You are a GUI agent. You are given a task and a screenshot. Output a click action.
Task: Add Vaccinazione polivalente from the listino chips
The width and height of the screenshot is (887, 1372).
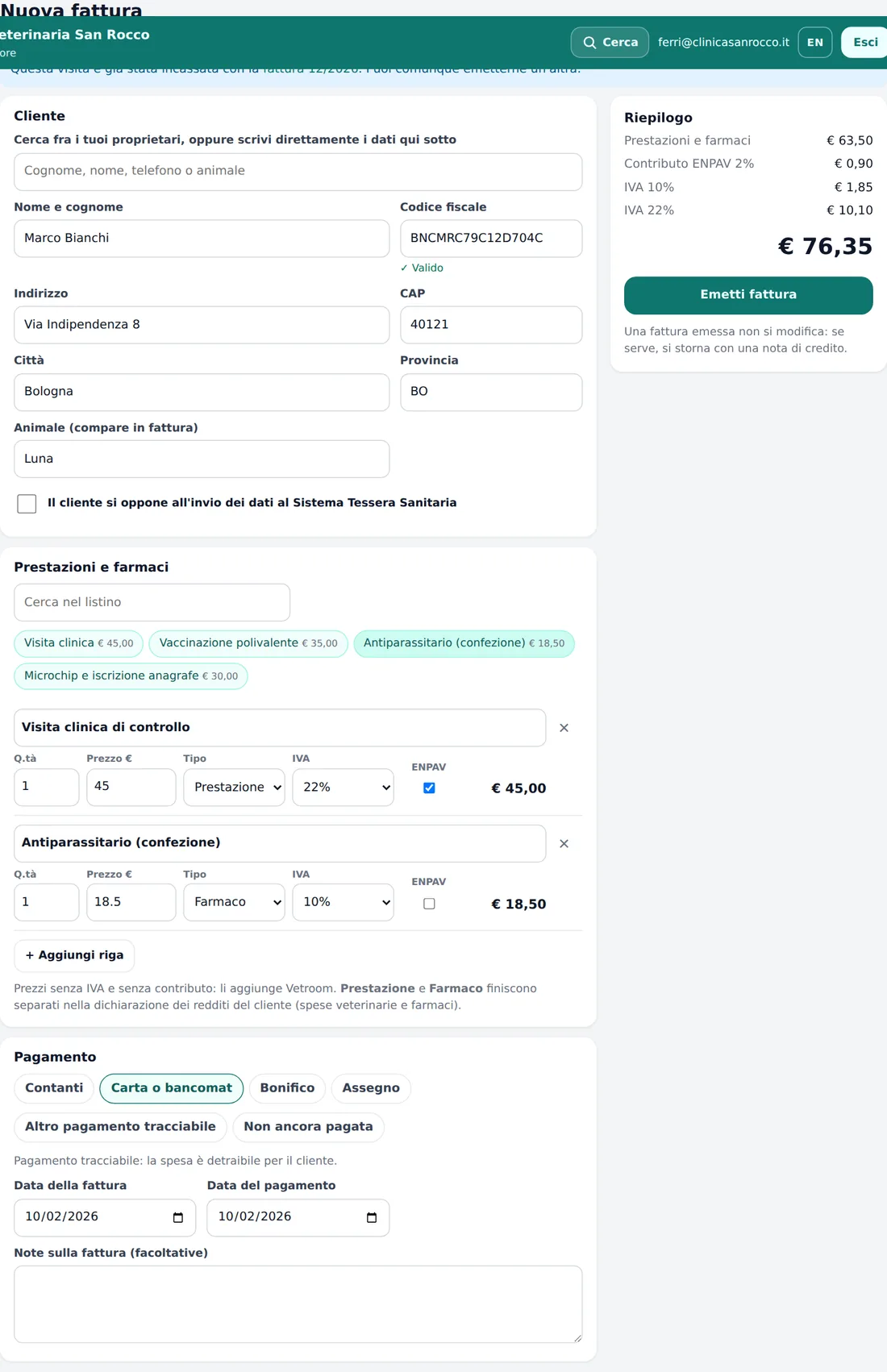248,643
